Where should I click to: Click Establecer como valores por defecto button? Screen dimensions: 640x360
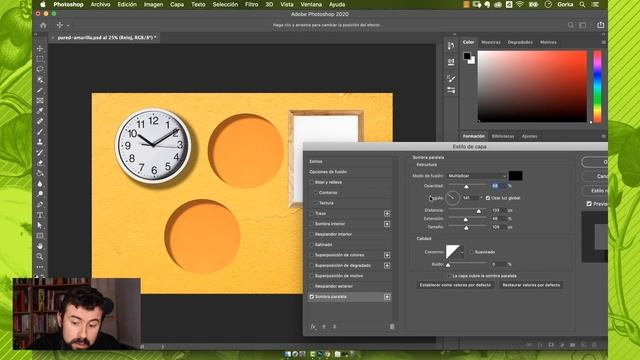tap(455, 285)
